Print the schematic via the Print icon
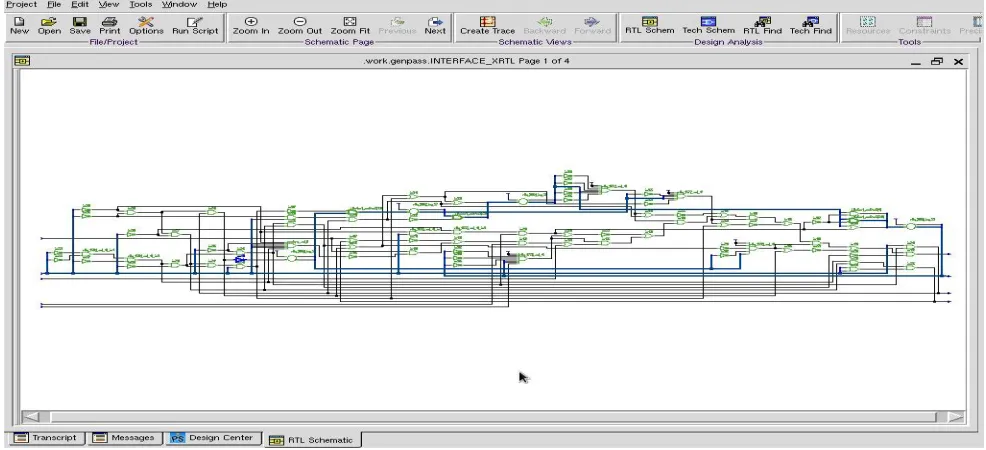 click(109, 26)
